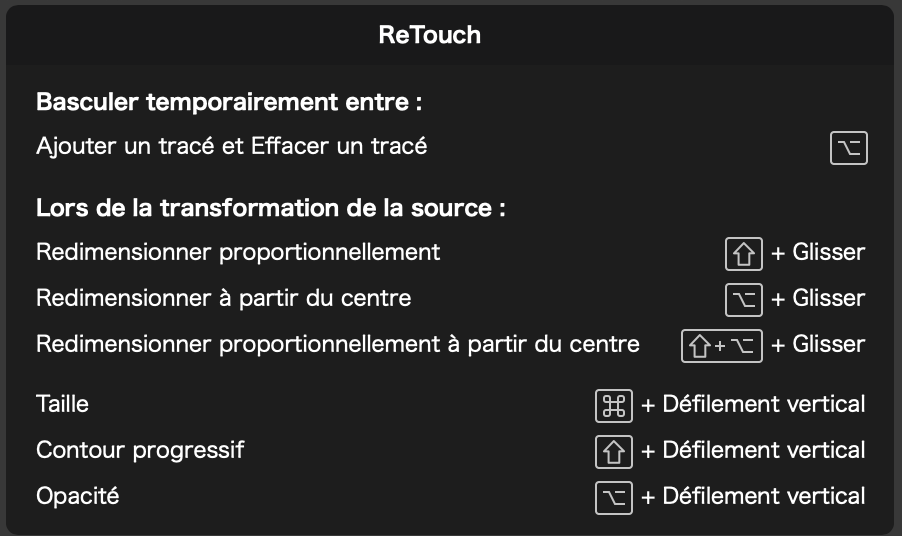Click 'Défilement vertical' in the Taille row
This screenshot has height=536, width=902.
pyautogui.click(x=763, y=405)
